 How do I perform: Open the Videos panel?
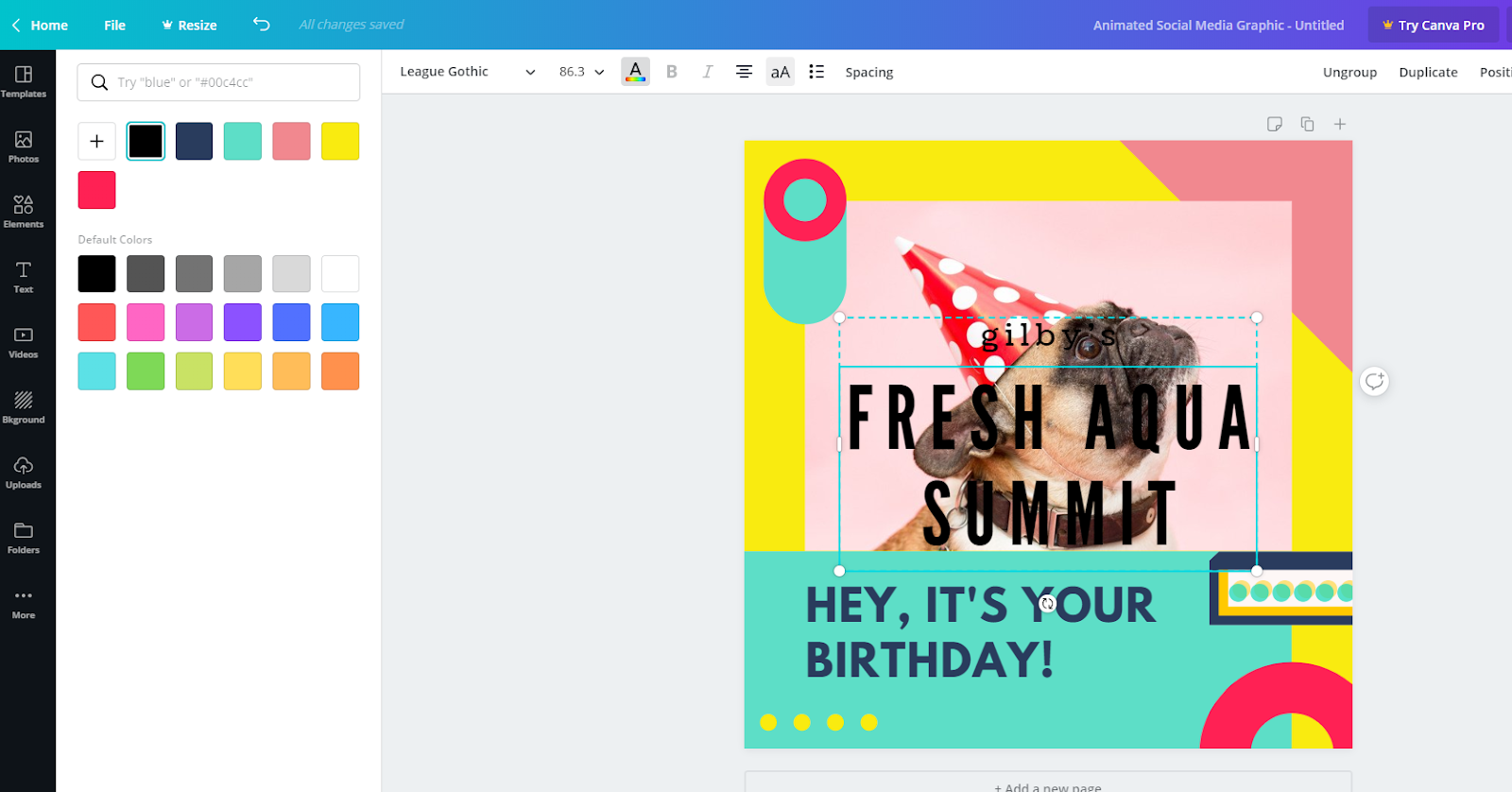(x=24, y=342)
